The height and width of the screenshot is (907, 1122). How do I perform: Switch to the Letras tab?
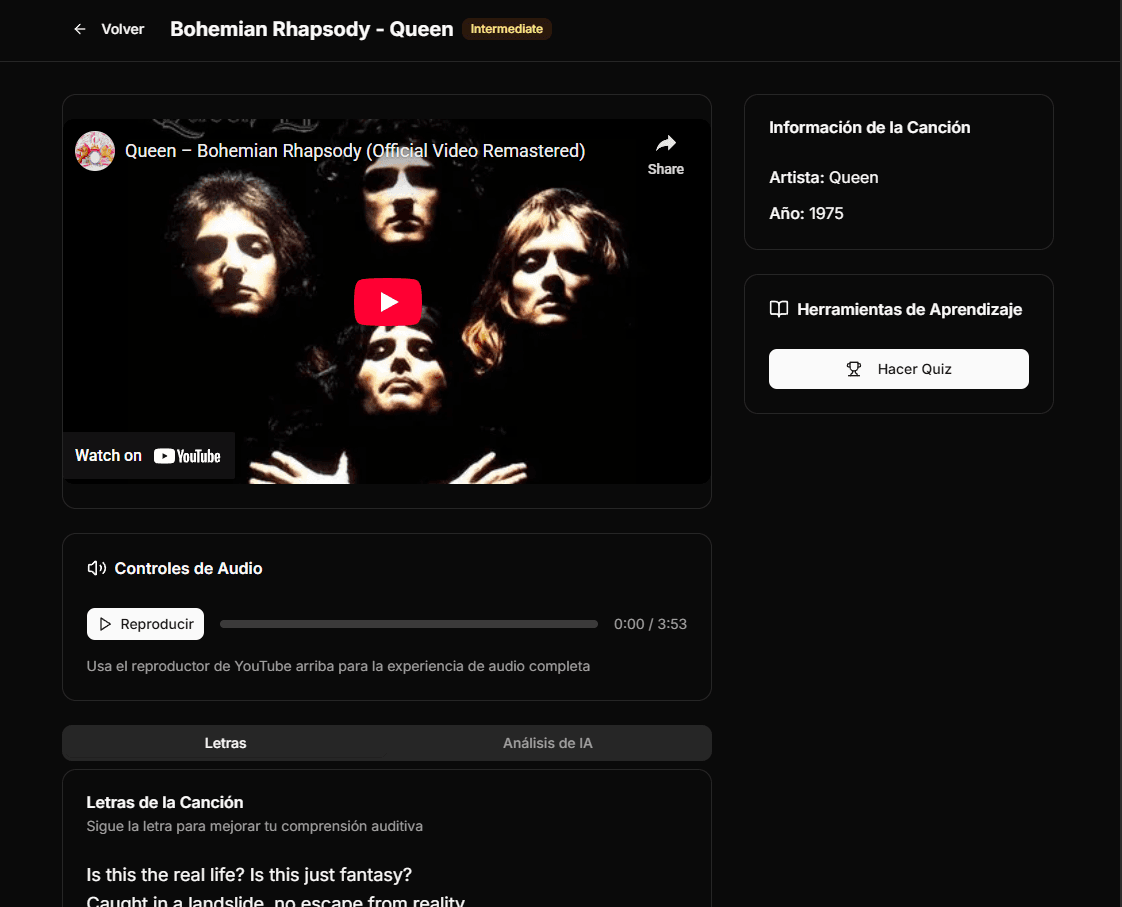coord(225,743)
